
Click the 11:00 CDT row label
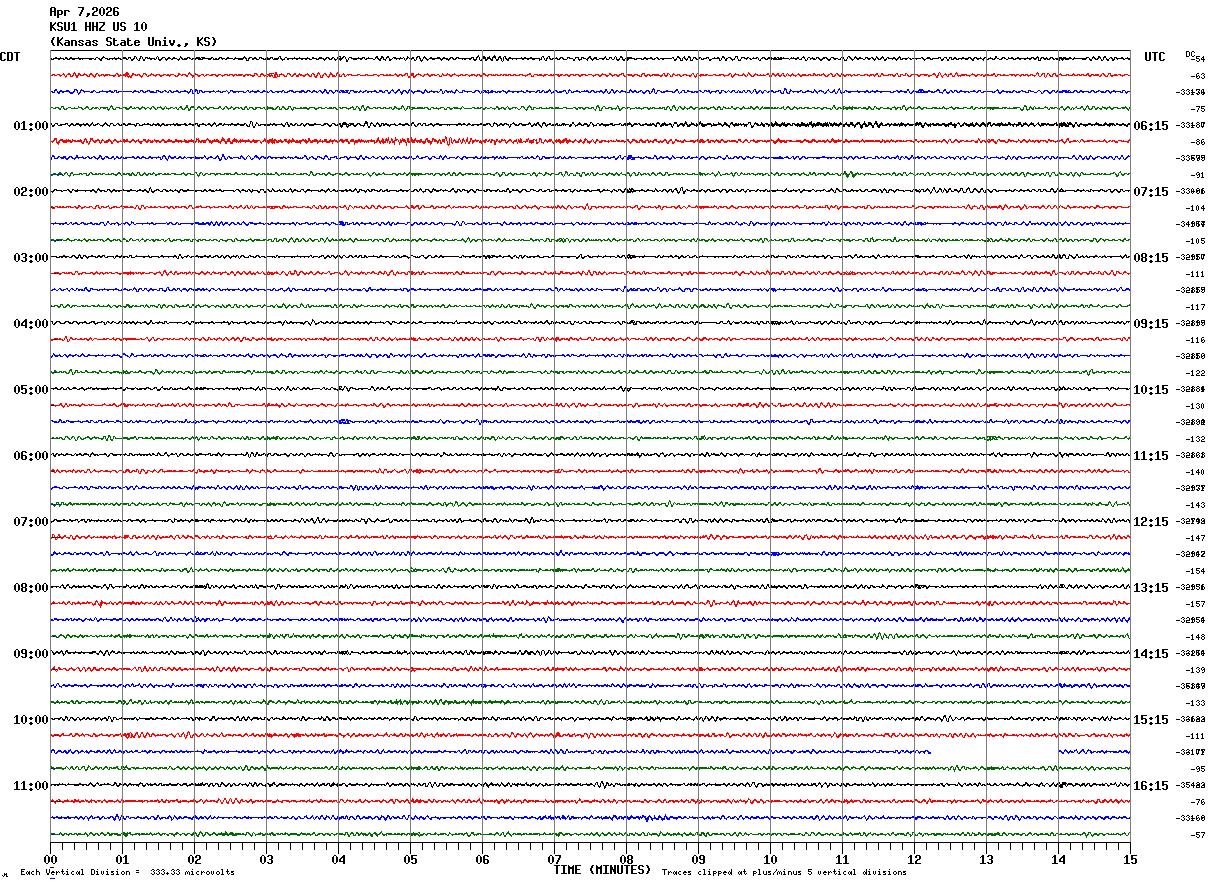point(30,786)
